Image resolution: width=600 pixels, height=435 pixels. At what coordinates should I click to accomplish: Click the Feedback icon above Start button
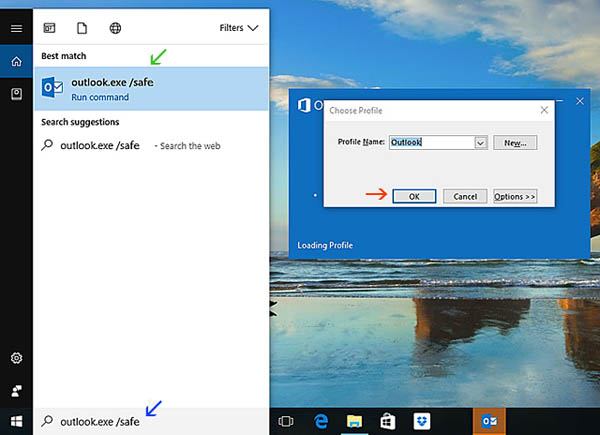click(x=16, y=389)
